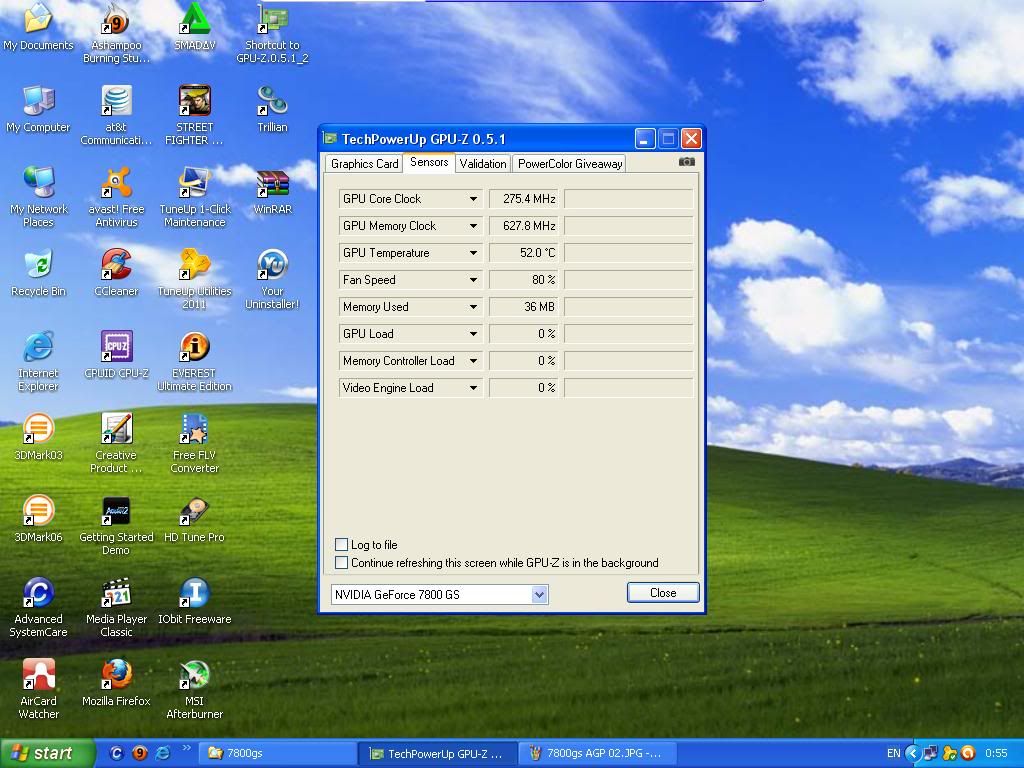Select the Trillian desktop shortcut
The height and width of the screenshot is (768, 1024).
[x=272, y=110]
